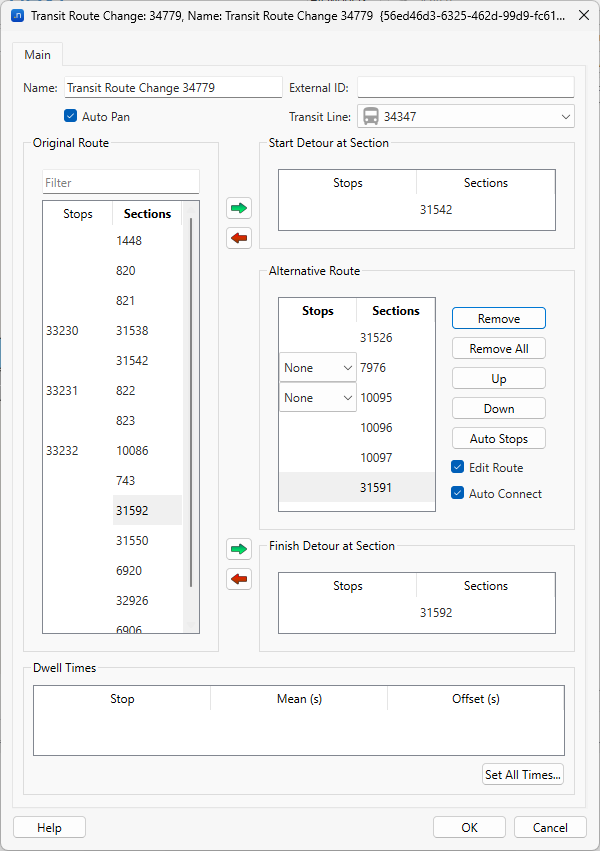
Task: Open the stop dropdown for section 10095
Action: tap(318, 397)
